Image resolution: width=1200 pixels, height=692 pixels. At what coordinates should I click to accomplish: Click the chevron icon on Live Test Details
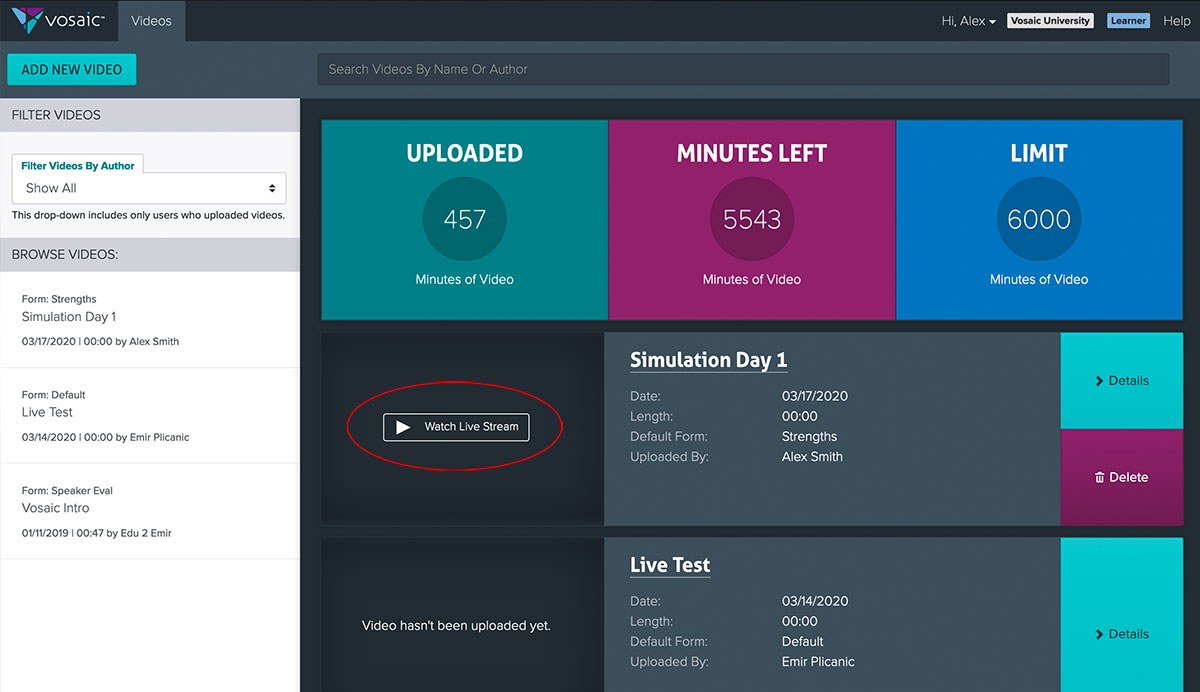[1100, 634]
